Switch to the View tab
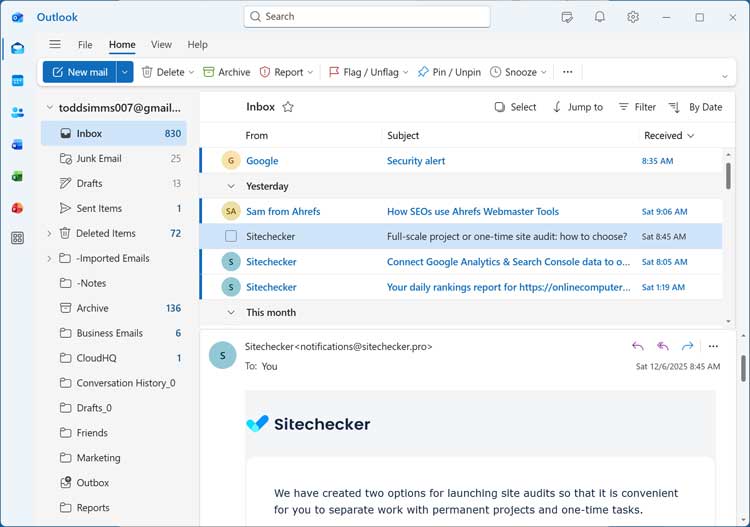Screen dimensions: 750x527 coord(161,44)
